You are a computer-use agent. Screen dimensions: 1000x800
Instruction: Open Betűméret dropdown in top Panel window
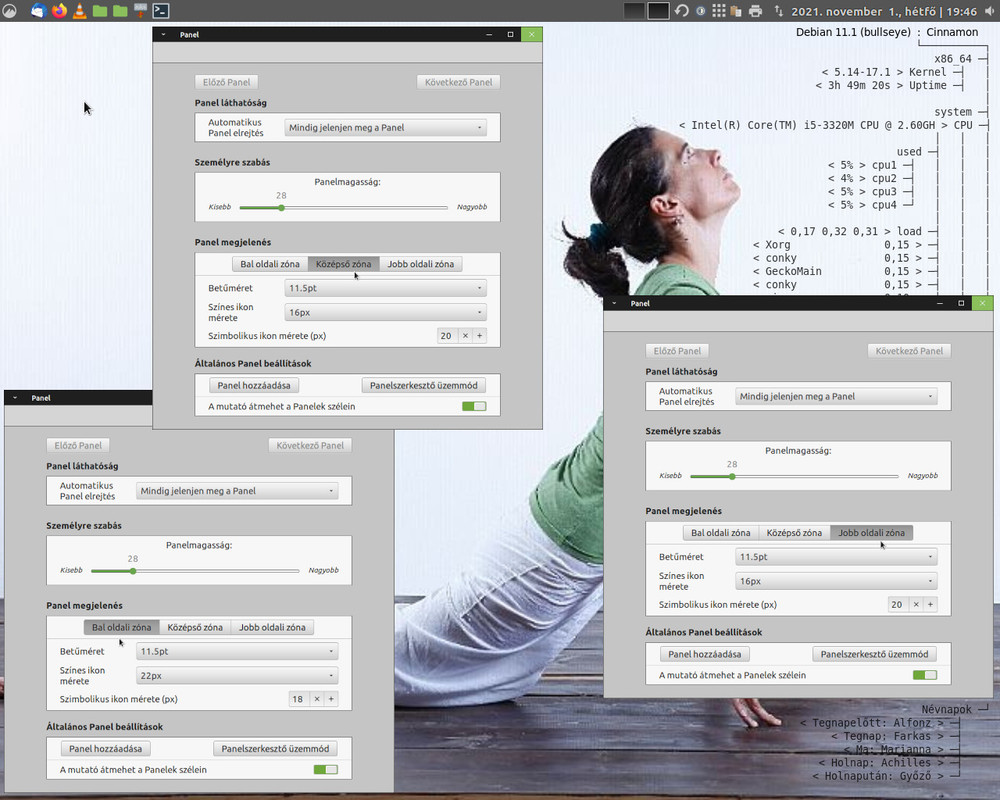tap(385, 288)
